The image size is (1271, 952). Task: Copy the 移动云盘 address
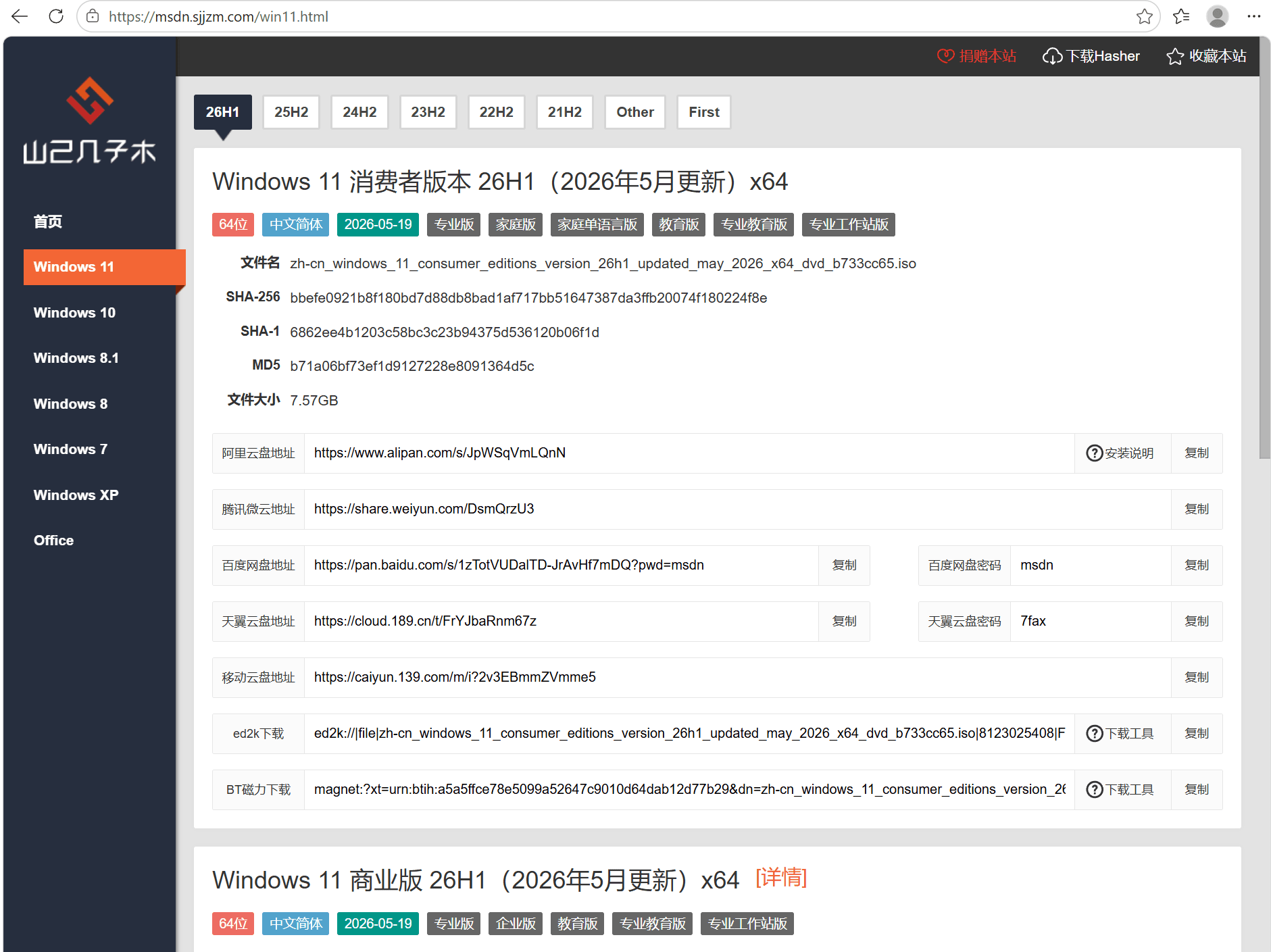pos(1197,678)
